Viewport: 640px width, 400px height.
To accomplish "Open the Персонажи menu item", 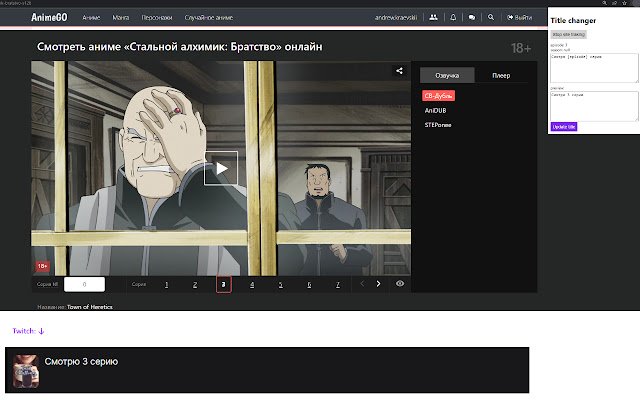I will click(157, 18).
